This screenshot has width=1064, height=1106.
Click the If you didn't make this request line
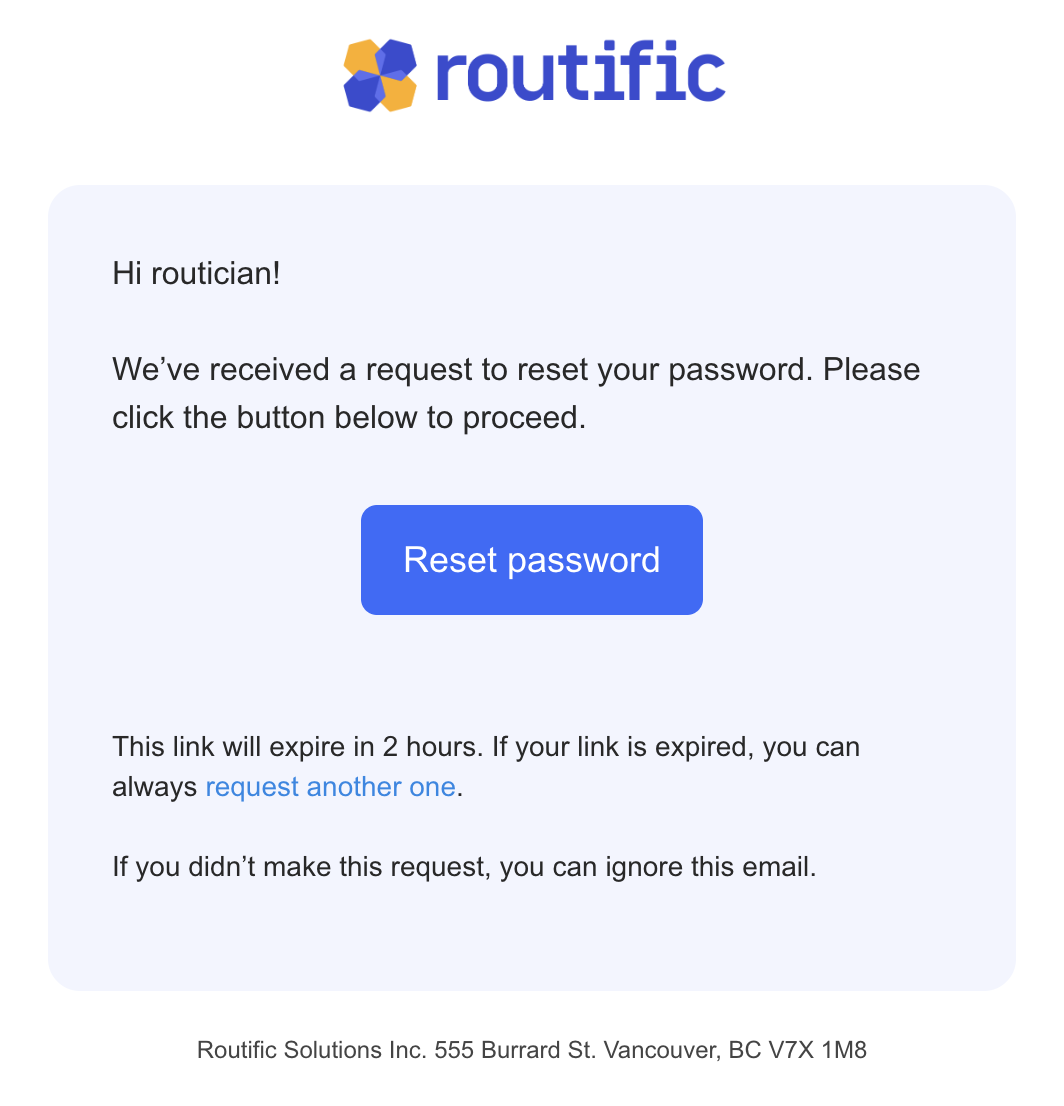pos(464,867)
